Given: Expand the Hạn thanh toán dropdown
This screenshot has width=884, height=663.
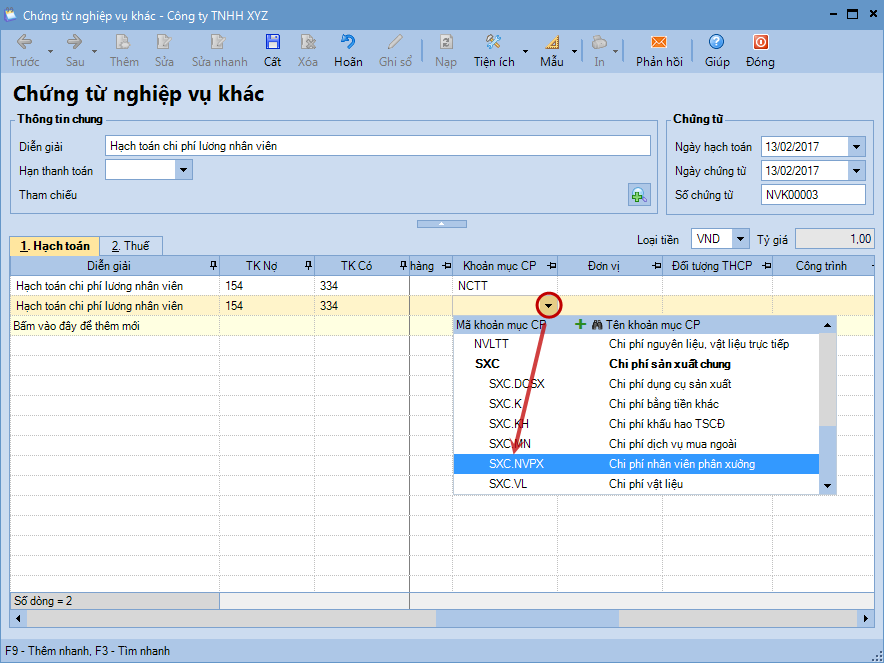Looking at the screenshot, I should coord(183,170).
